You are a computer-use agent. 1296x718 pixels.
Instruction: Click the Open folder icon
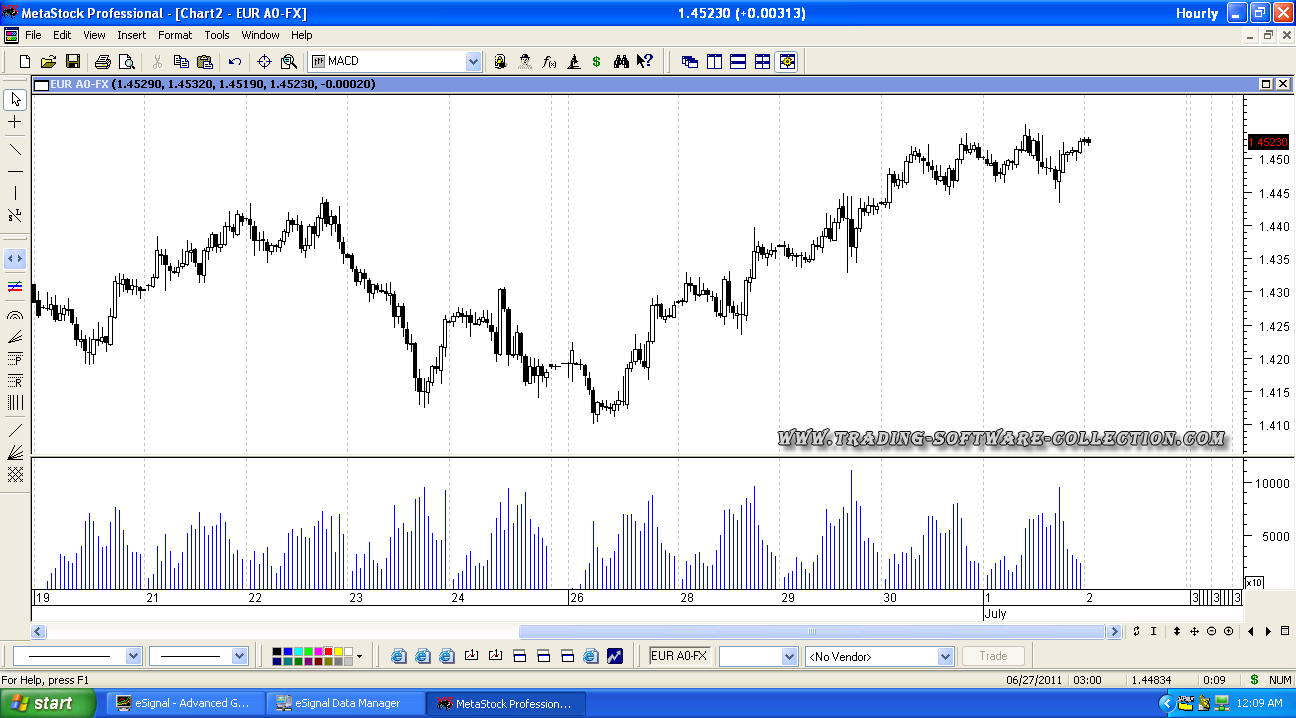48,62
